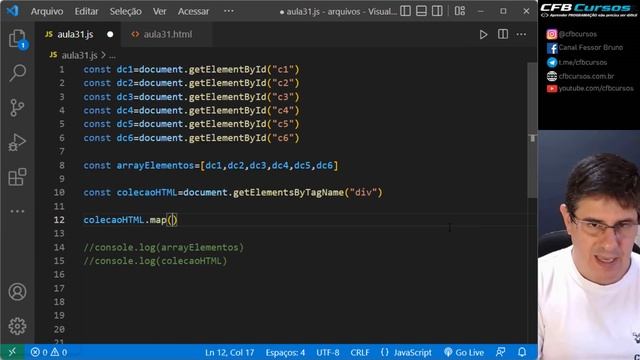The height and width of the screenshot is (360, 640).
Task: Open editor More Actions ellipsis
Action: (521, 34)
